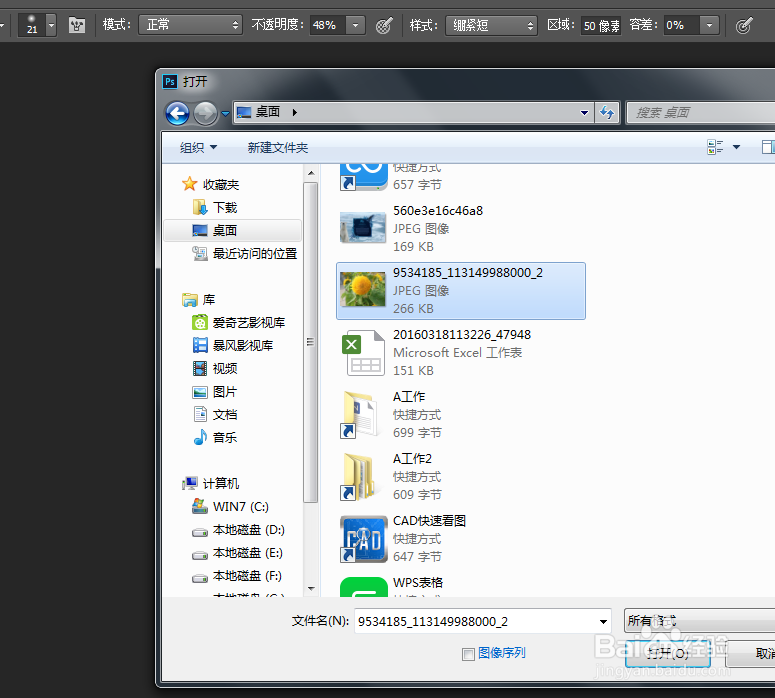Select the A工作 shortcut folder

pyautogui.click(x=461, y=414)
